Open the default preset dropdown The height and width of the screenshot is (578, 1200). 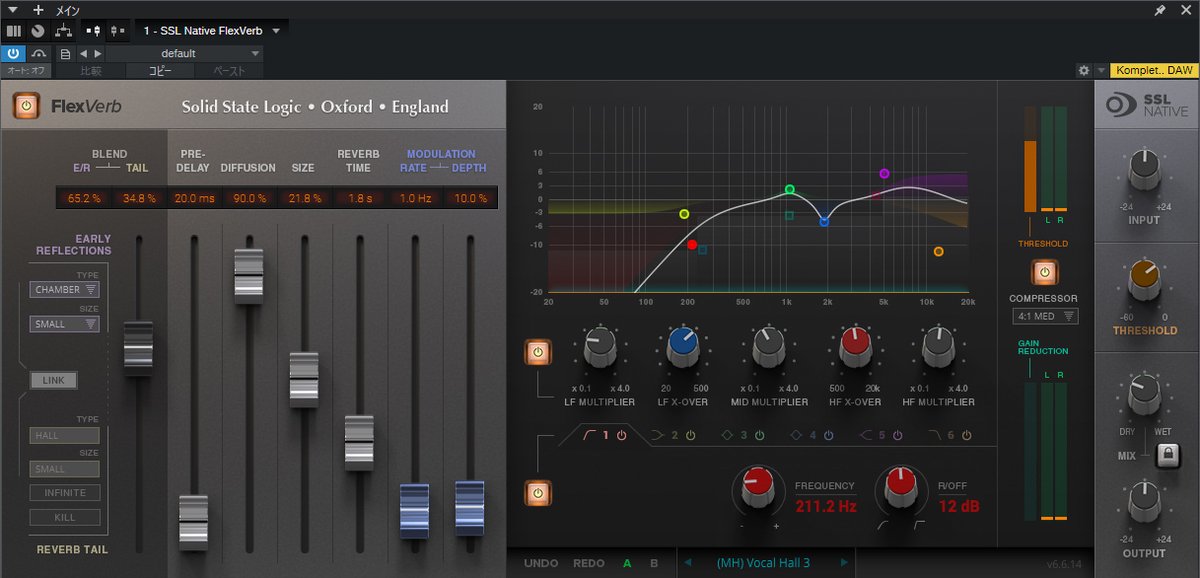coord(185,53)
